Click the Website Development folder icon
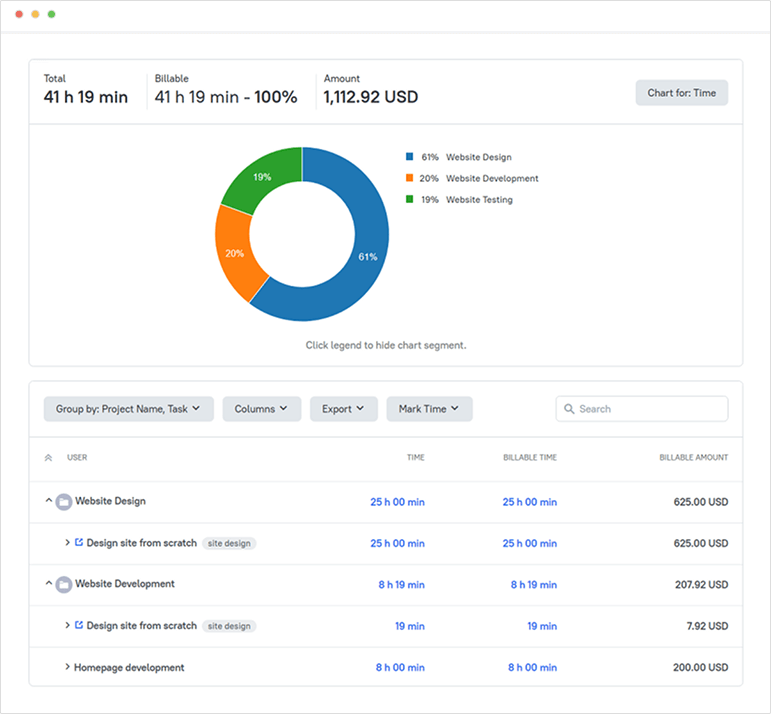Viewport: 771px width, 714px height. click(x=64, y=584)
